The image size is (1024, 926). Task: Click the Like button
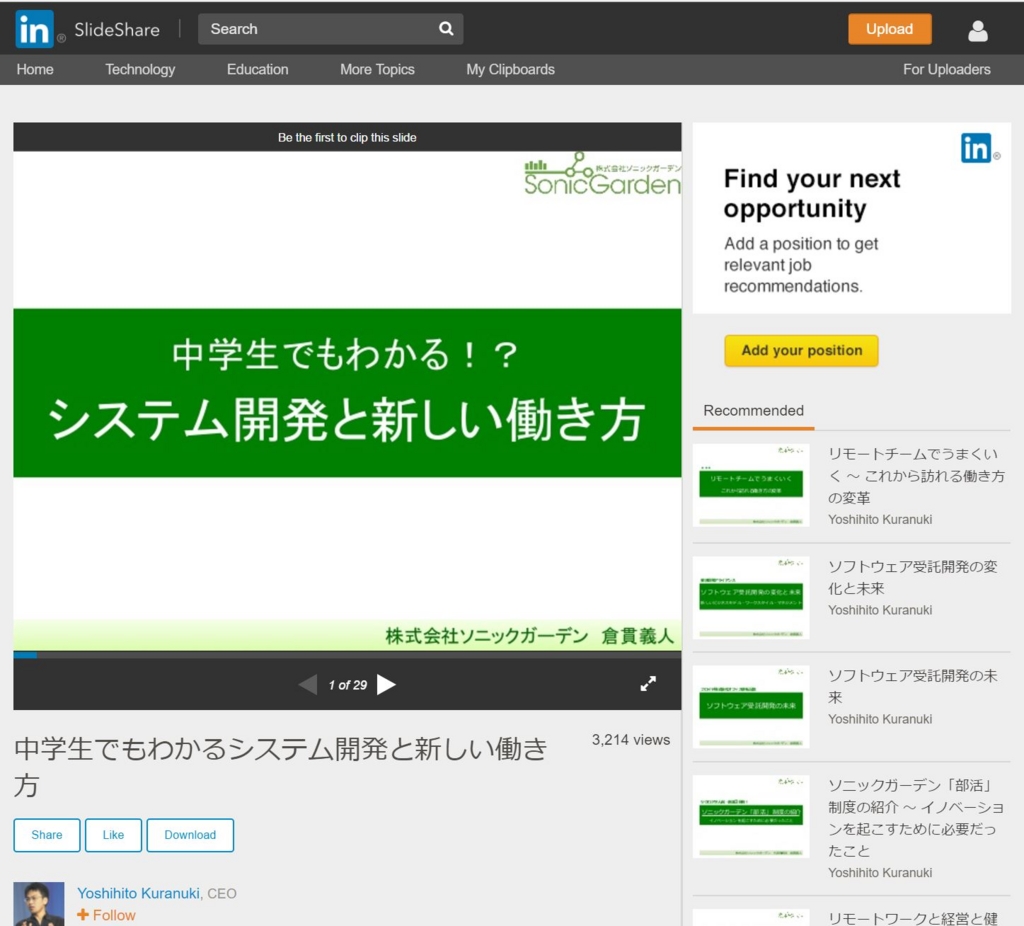[x=113, y=835]
